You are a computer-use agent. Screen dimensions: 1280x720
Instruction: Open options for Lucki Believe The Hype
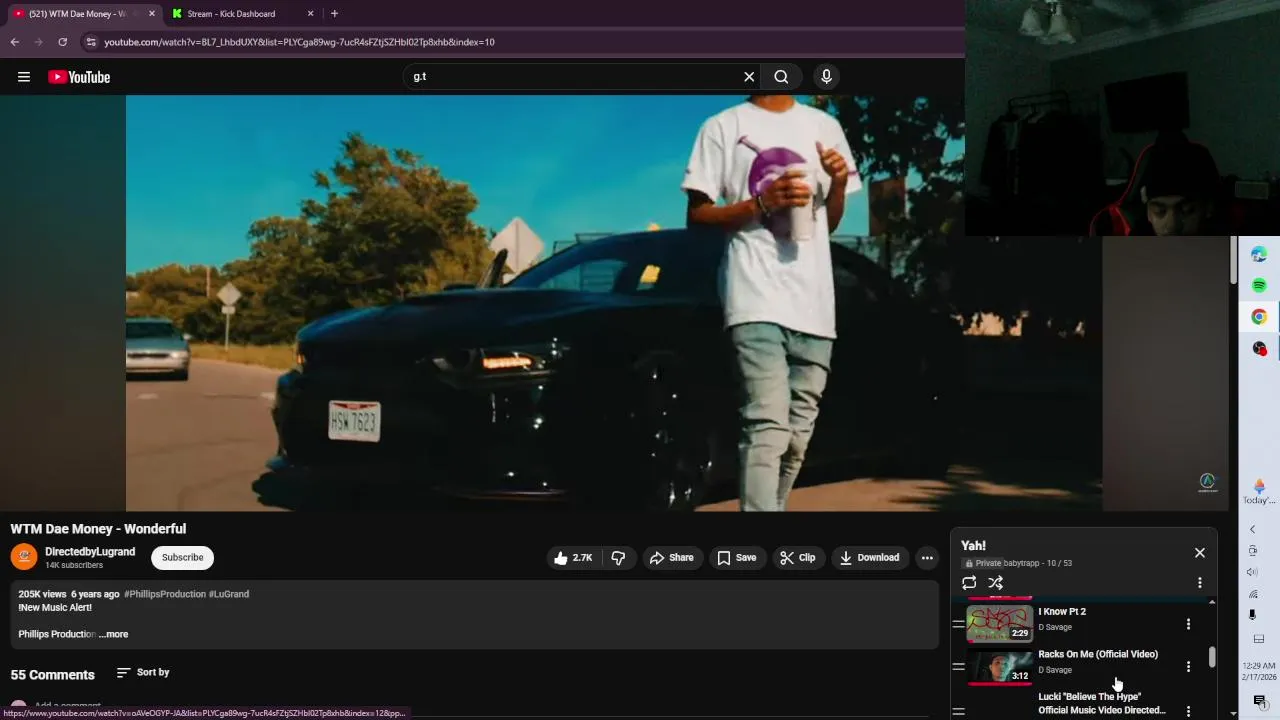tap(1188, 711)
